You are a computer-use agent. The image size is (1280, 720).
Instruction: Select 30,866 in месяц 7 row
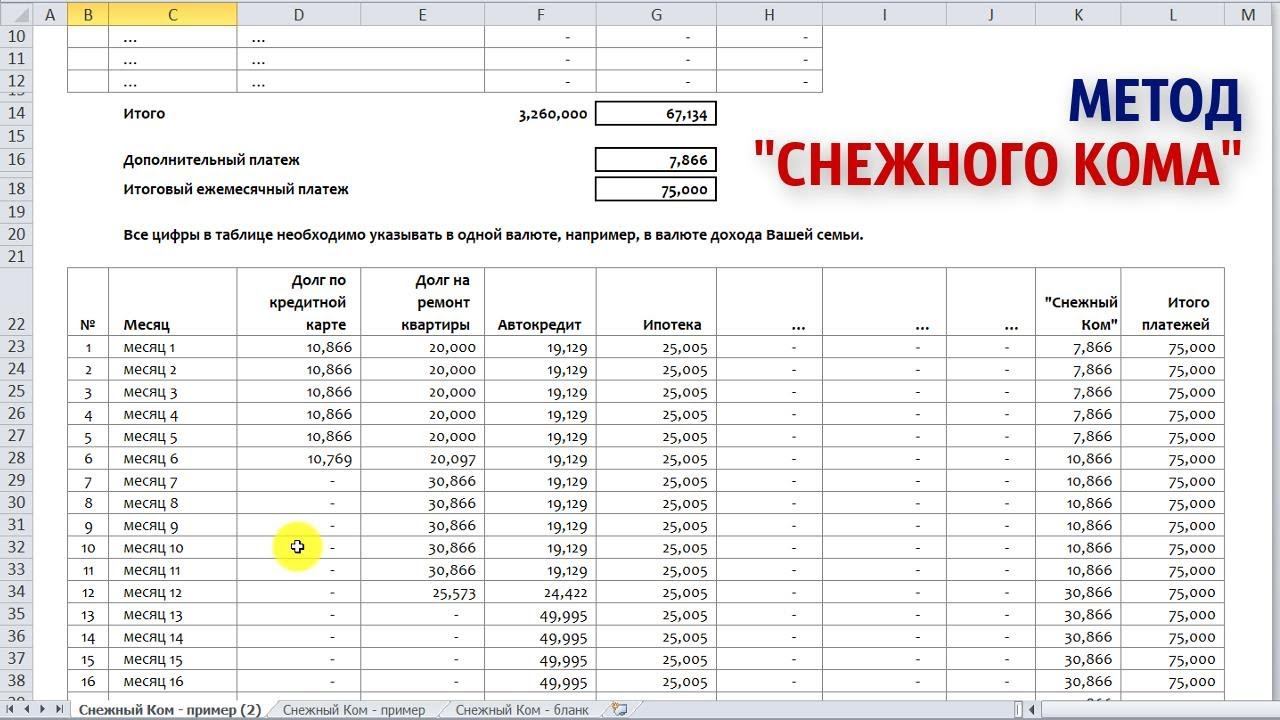423,481
